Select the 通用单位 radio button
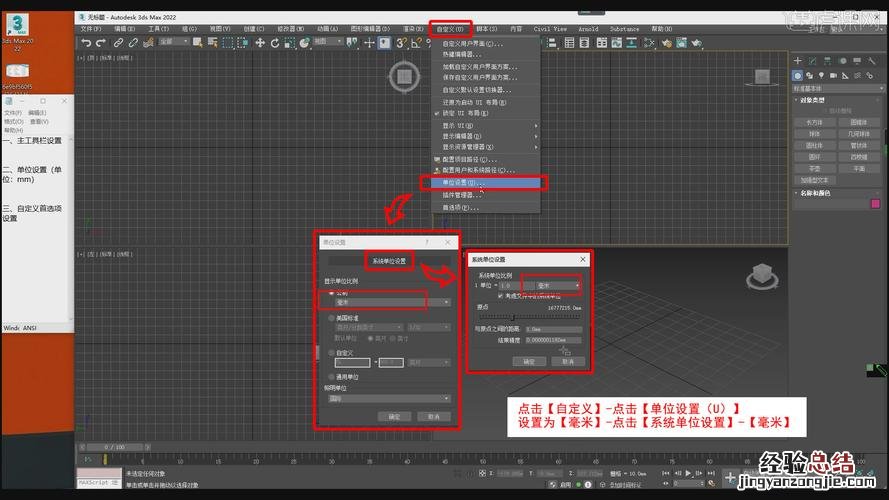Screen dimensions: 889x500 coord(332,376)
